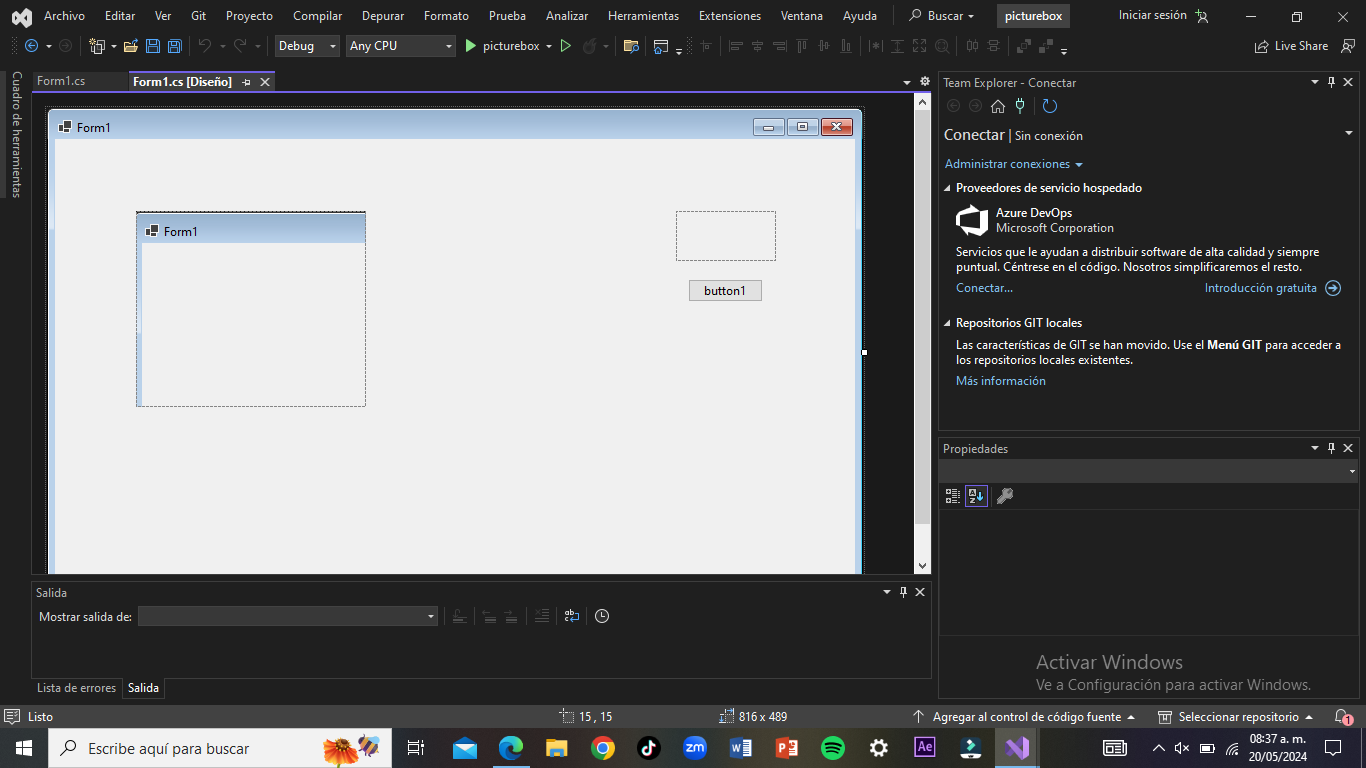The width and height of the screenshot is (1366, 768).
Task: Click the Team Explorer Home icon
Action: pos(998,107)
